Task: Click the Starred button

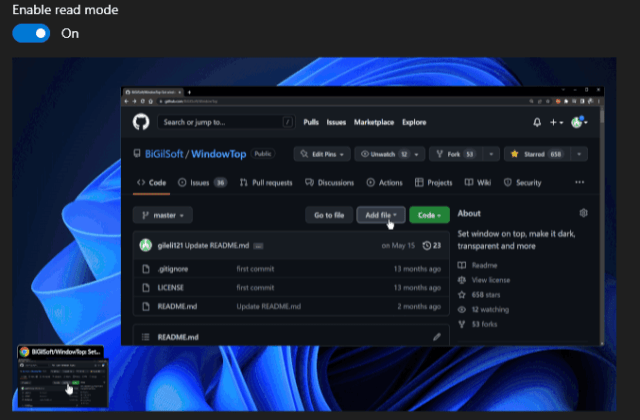Action: pos(537,154)
